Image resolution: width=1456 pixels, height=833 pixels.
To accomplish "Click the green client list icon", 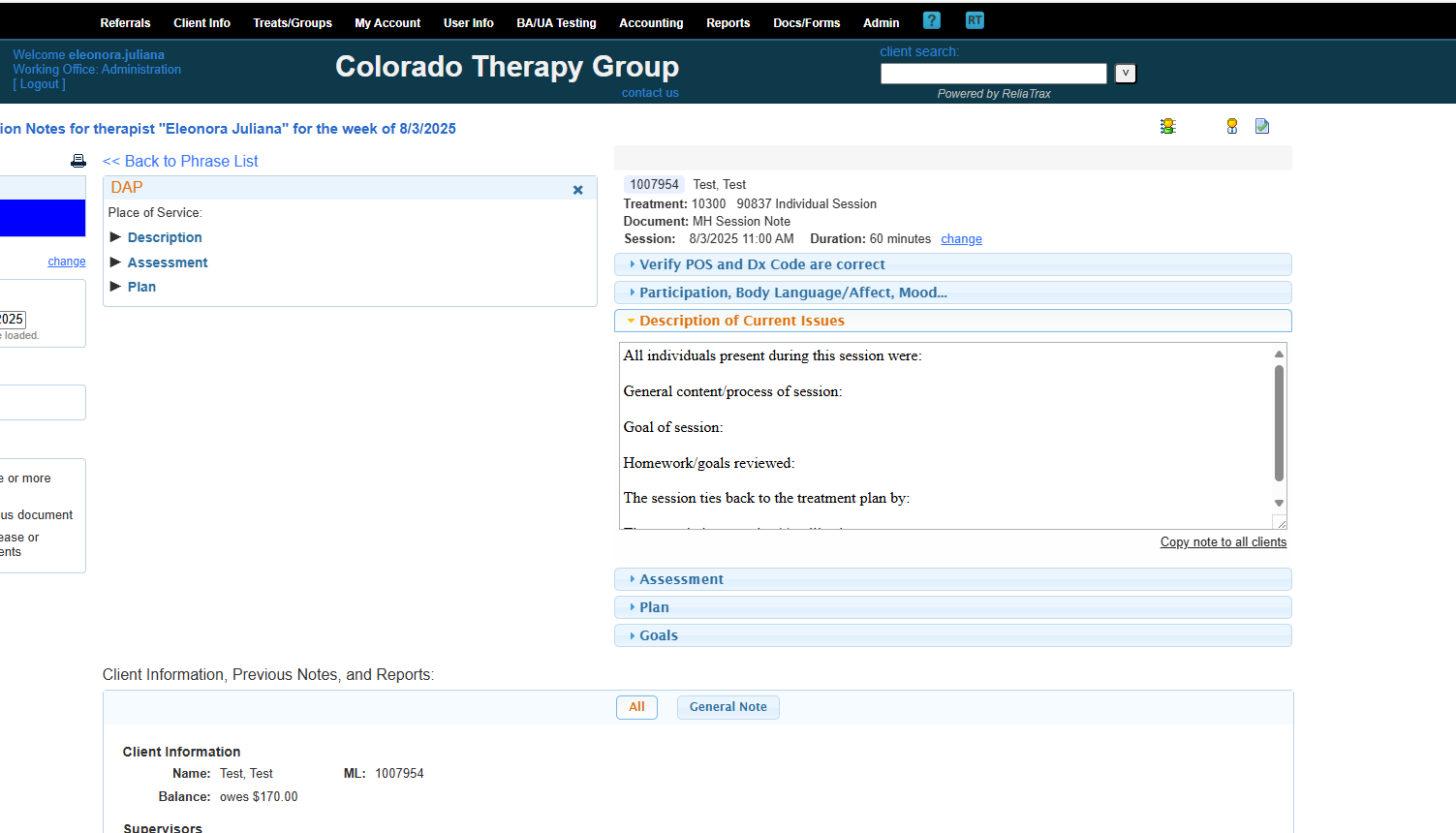I will [x=1168, y=126].
